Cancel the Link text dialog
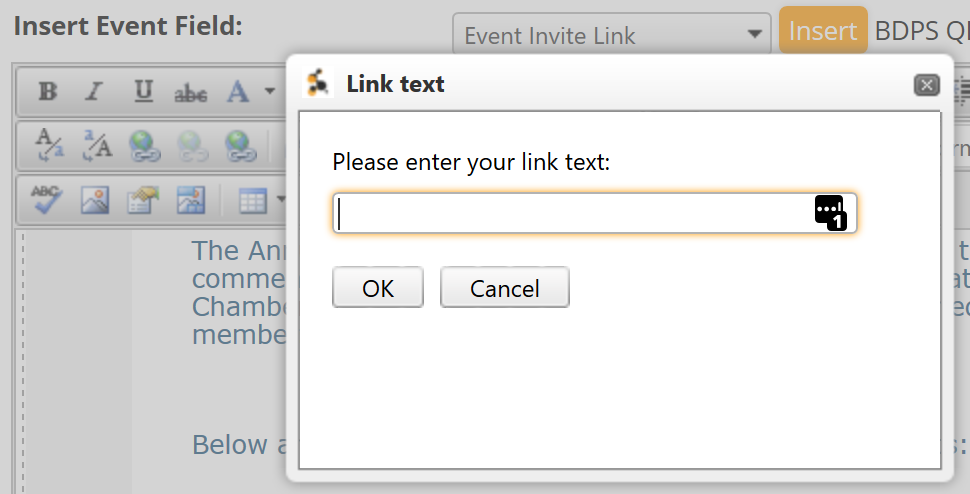Viewport: 970px width, 494px height. 505,288
